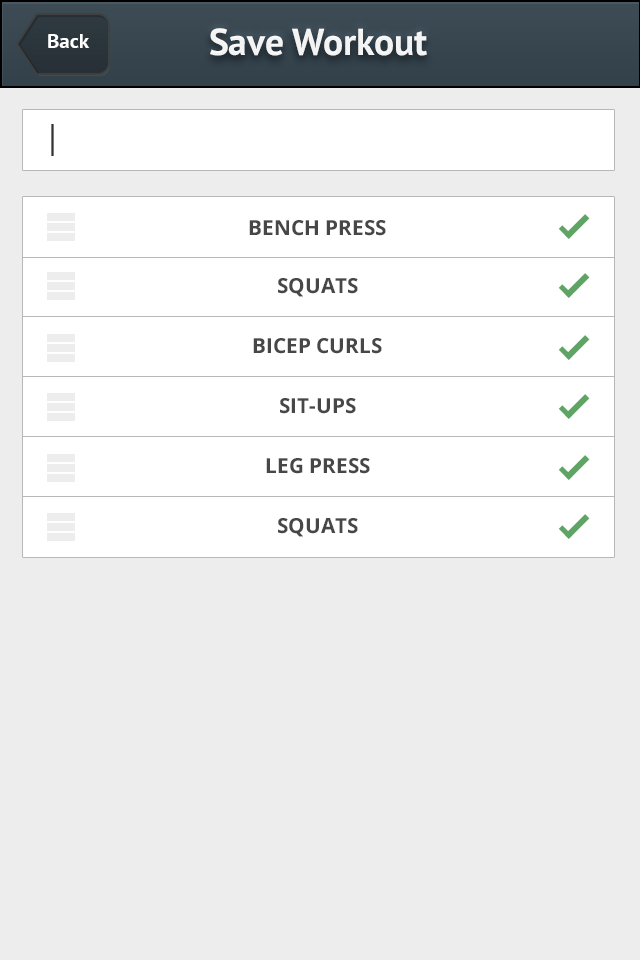Deselect the BICEP CURLS checkmark

click(573, 347)
